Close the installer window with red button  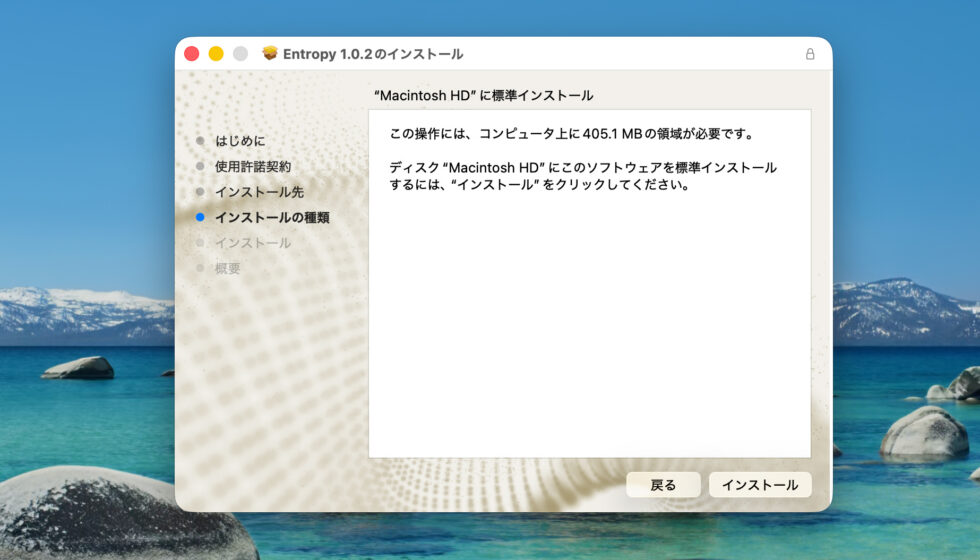[192, 54]
